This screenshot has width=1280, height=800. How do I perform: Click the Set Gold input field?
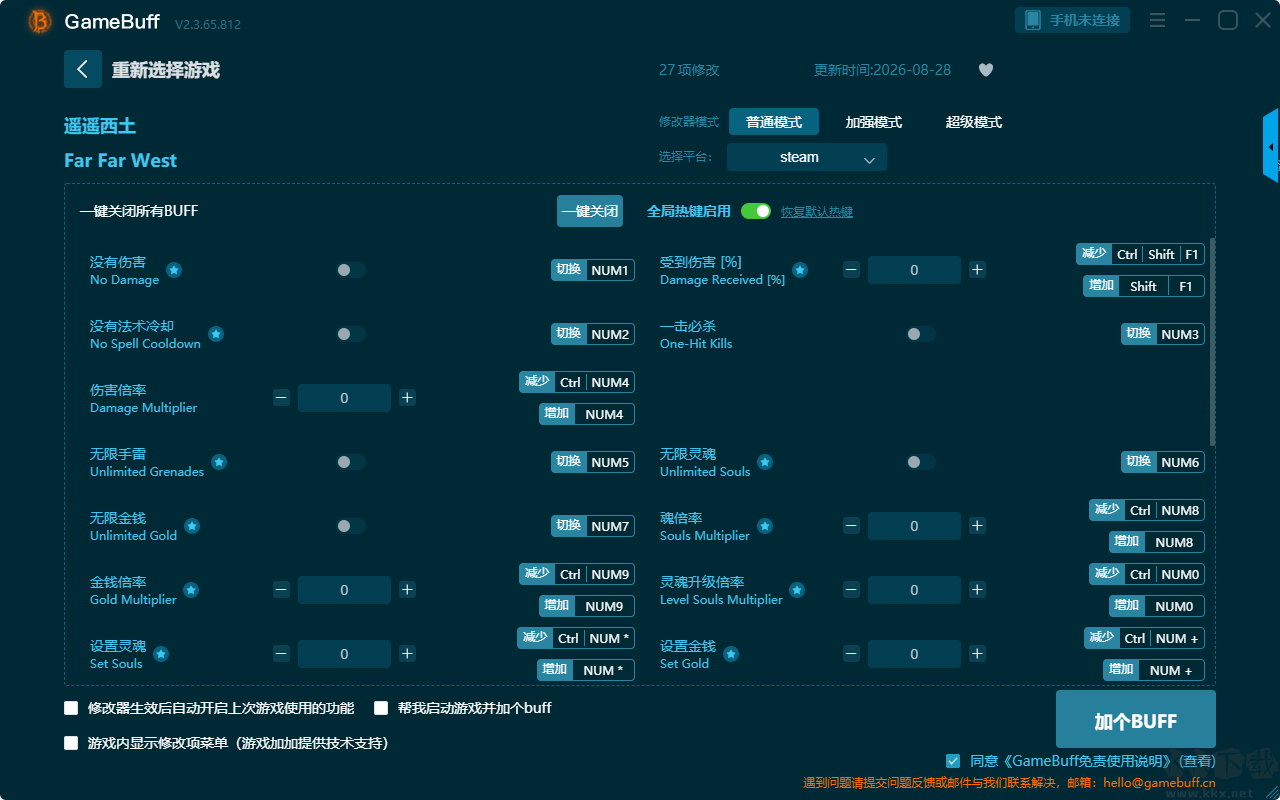point(914,654)
